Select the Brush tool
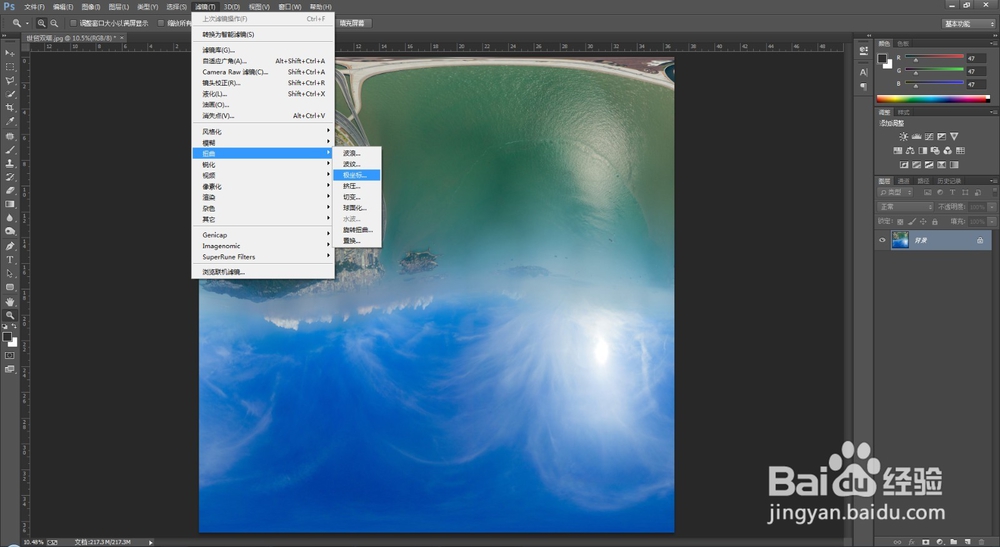This screenshot has width=1000, height=547. pos(10,150)
